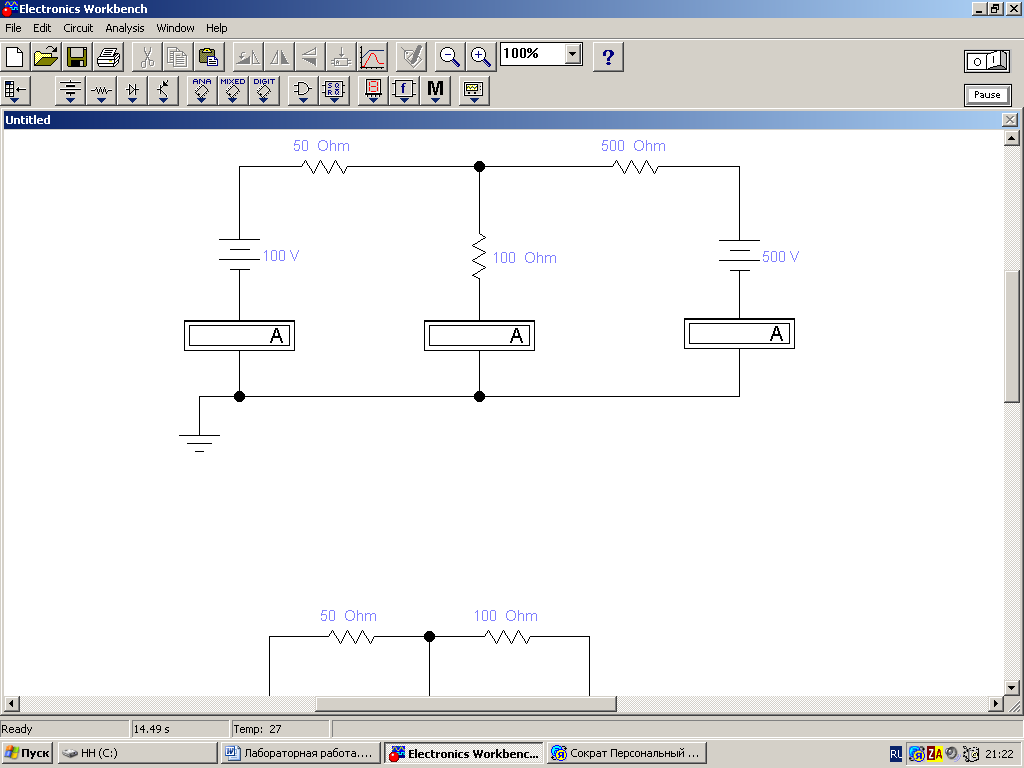
Task: Click the 100% zoom field
Action: 532,54
